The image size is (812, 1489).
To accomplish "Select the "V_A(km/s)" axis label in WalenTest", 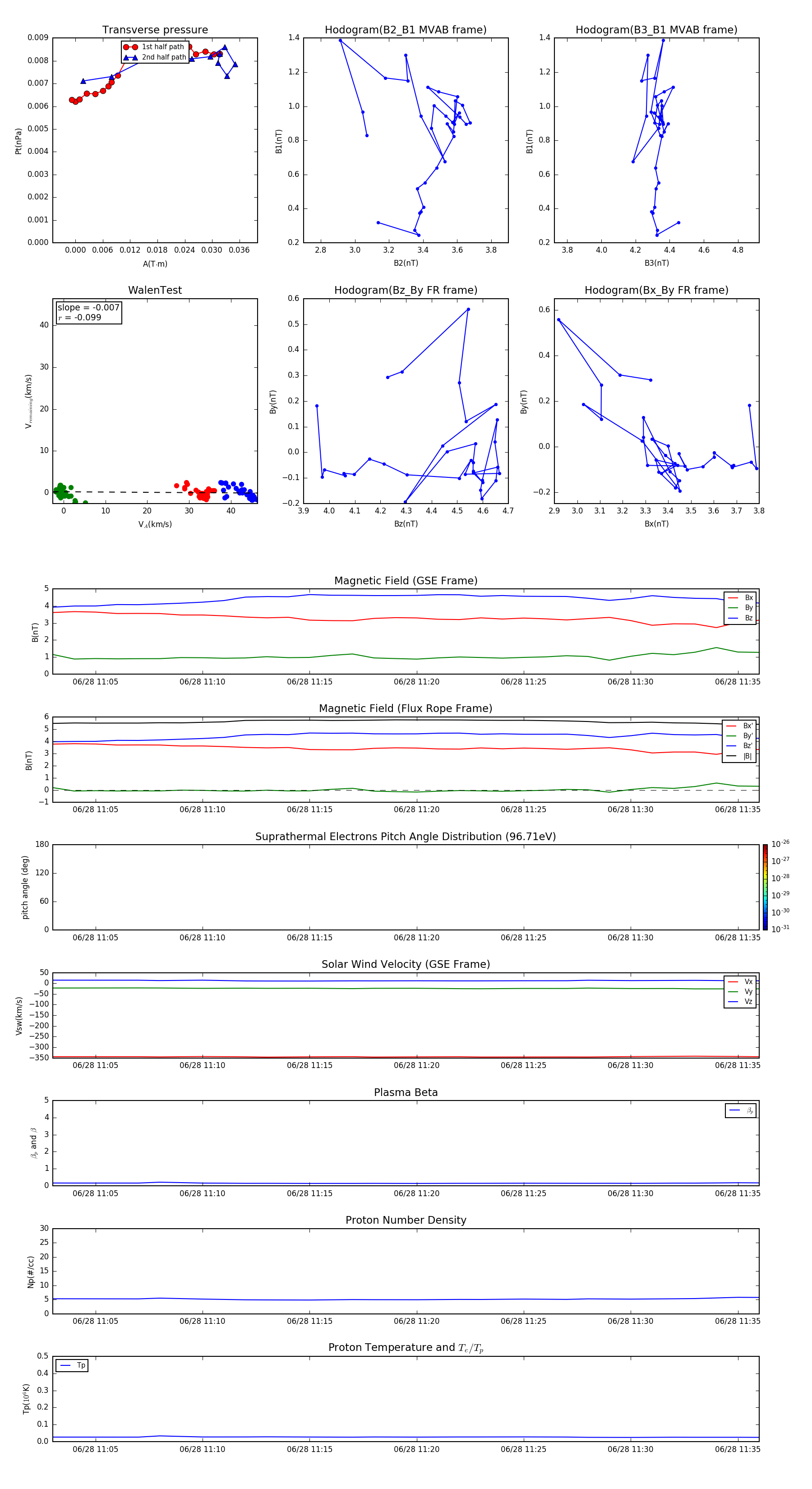I will (155, 524).
